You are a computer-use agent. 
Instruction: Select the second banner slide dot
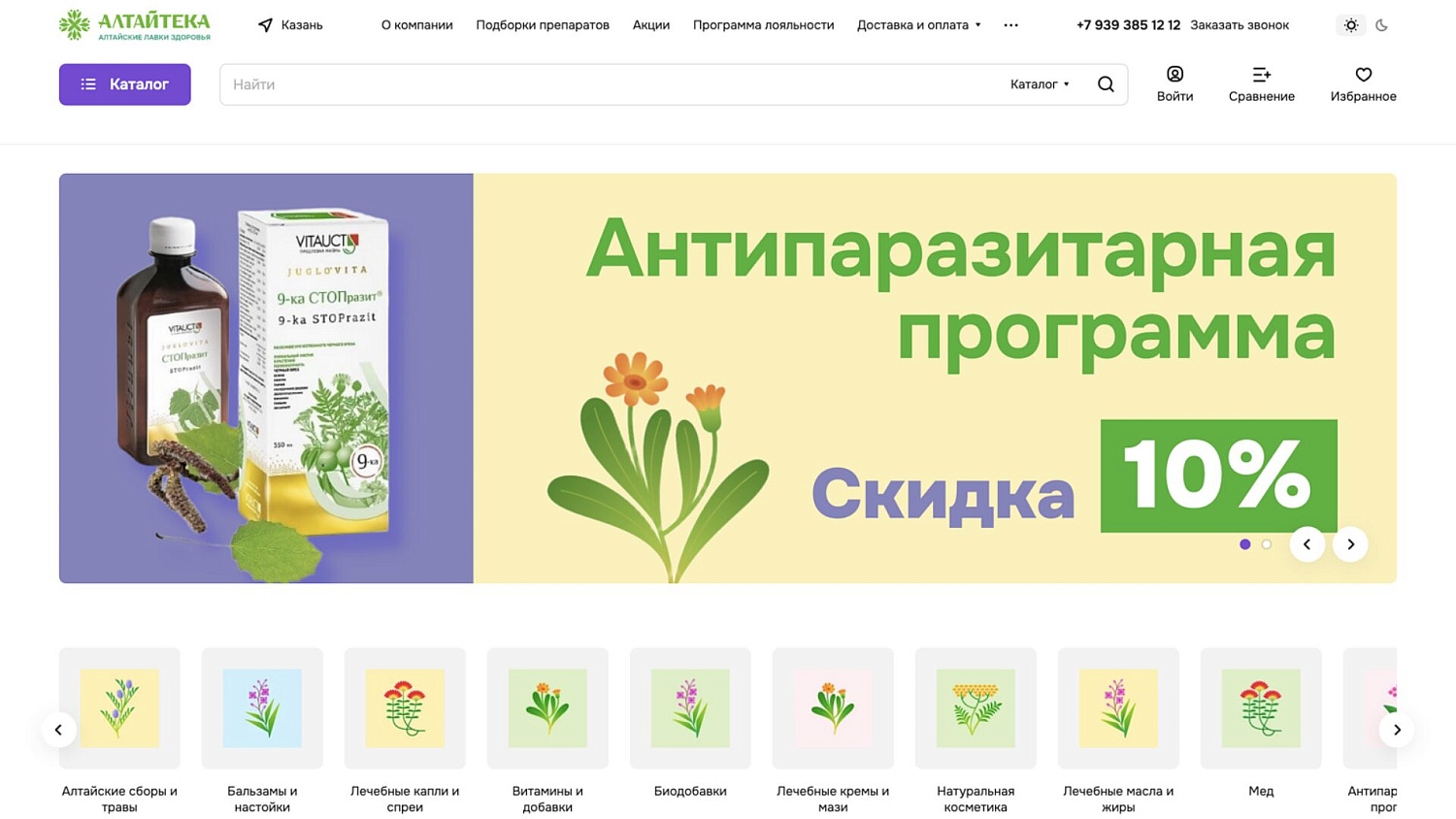click(x=1266, y=544)
